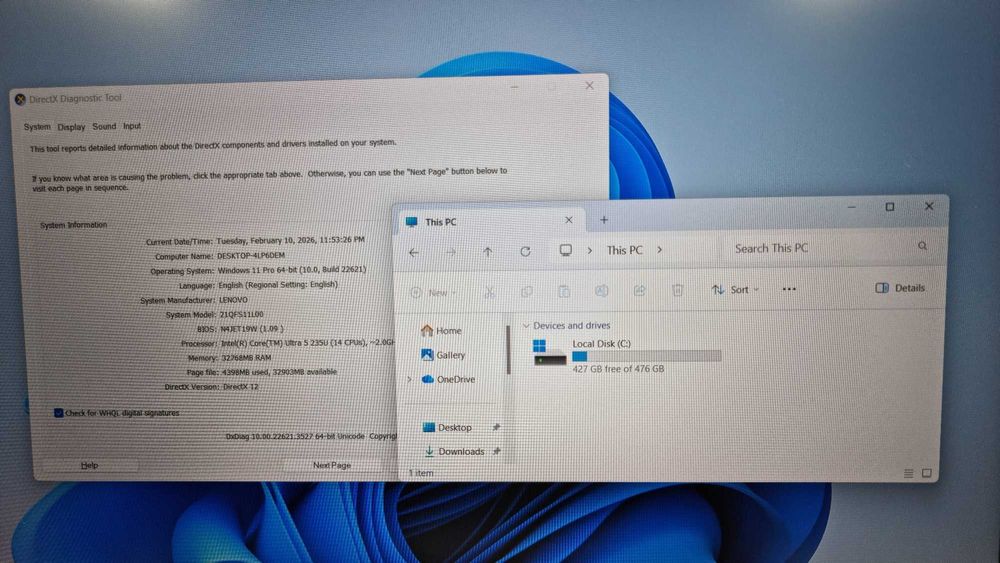The height and width of the screenshot is (563, 1000).
Task: Click the Rename icon in toolbar
Action: 601,291
